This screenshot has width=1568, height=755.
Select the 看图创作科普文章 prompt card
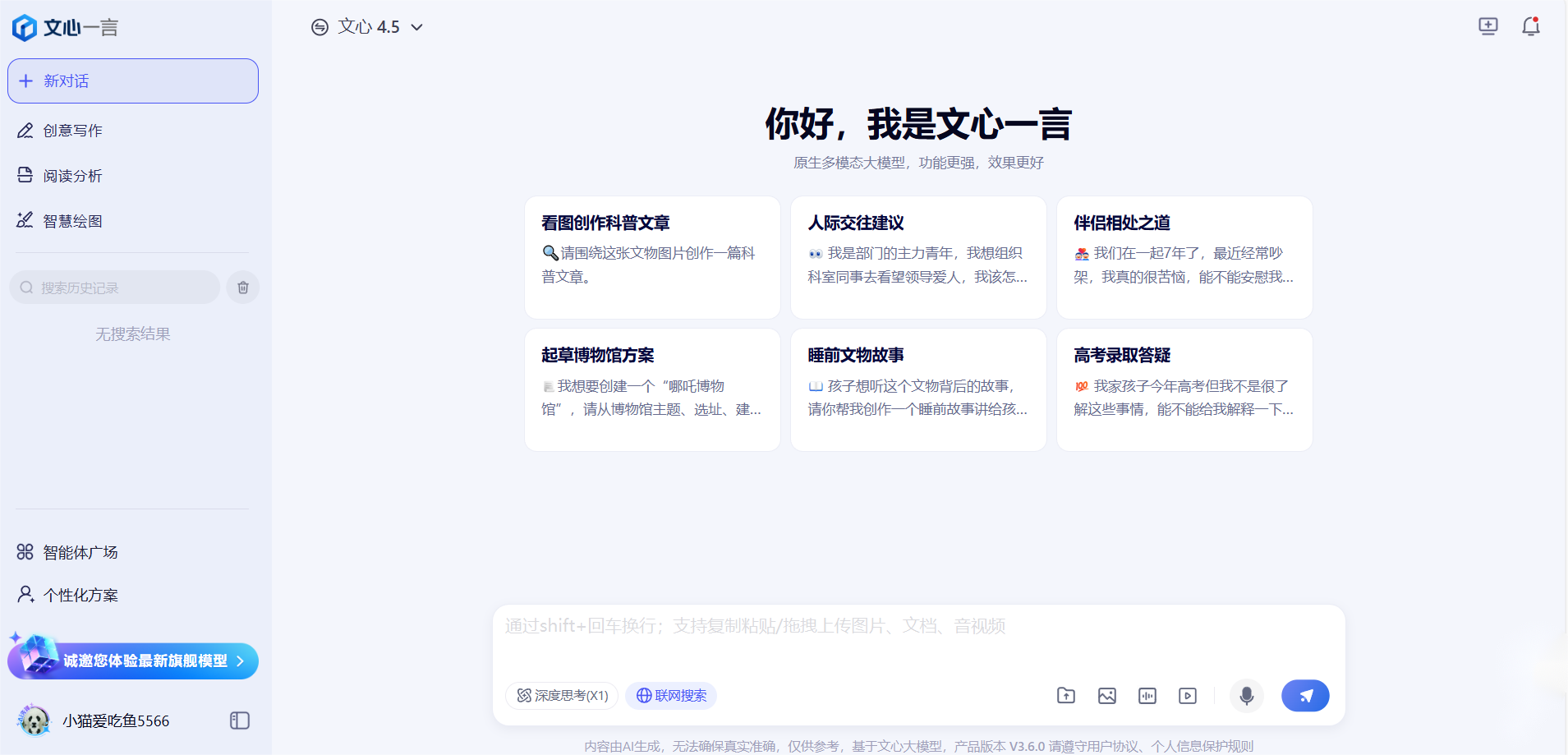tap(652, 257)
